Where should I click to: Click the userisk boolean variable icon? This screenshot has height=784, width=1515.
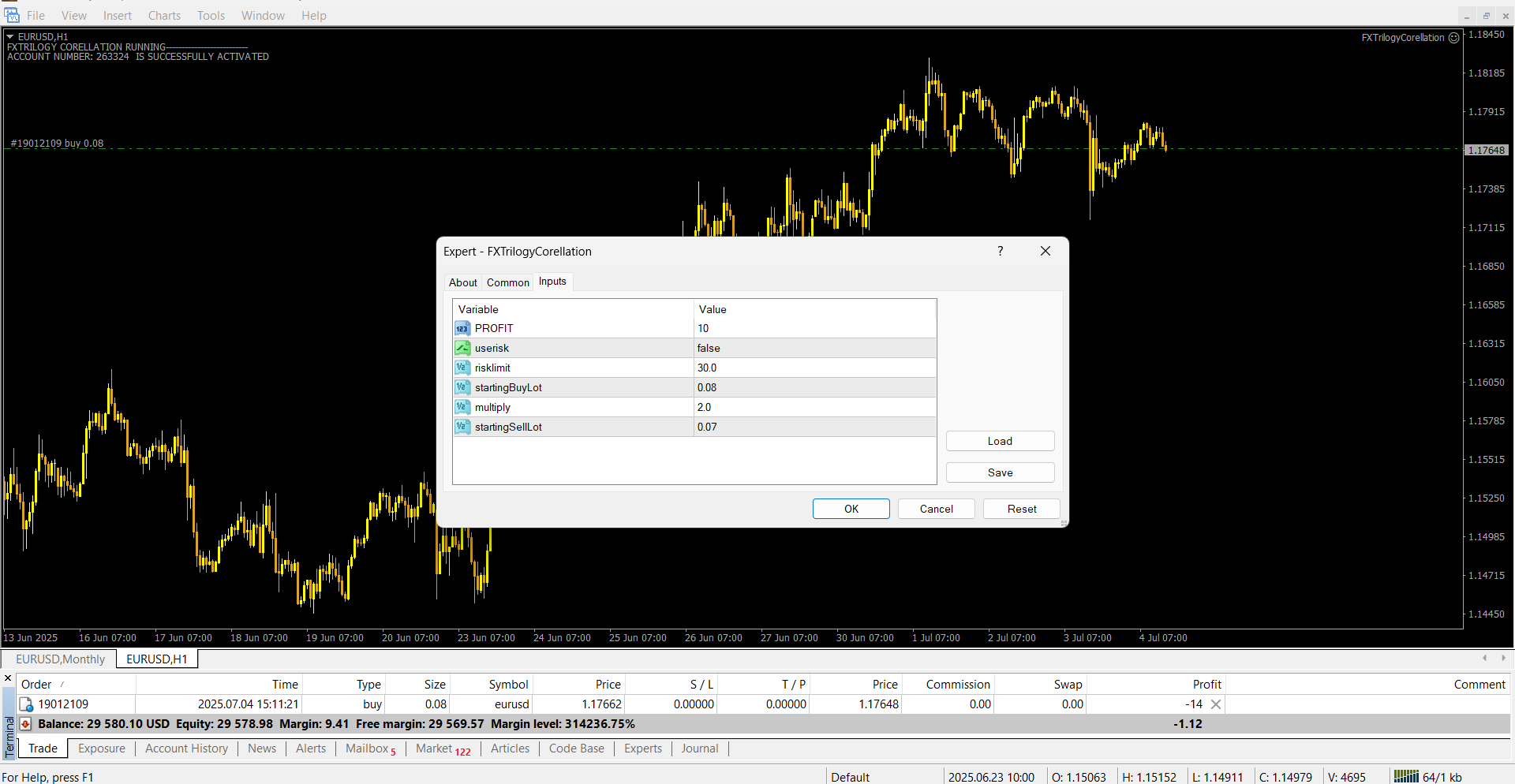click(462, 349)
